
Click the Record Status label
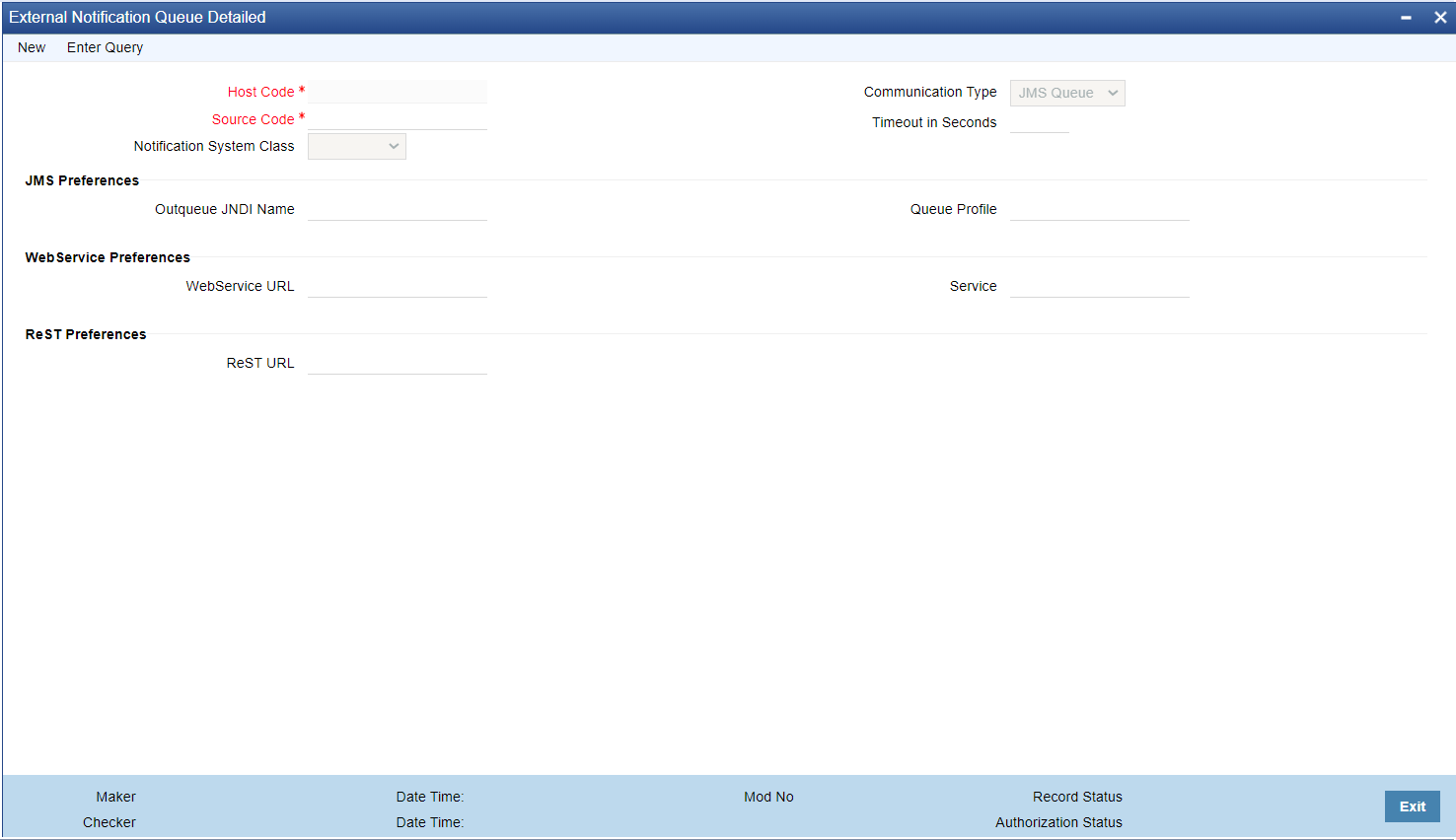pos(1077,797)
